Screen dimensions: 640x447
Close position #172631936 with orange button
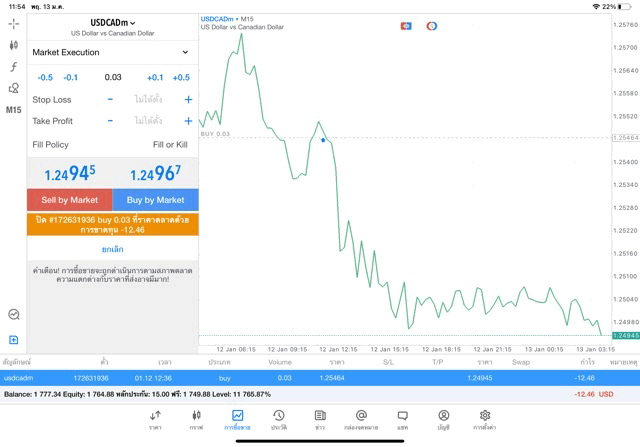pyautogui.click(x=113, y=225)
